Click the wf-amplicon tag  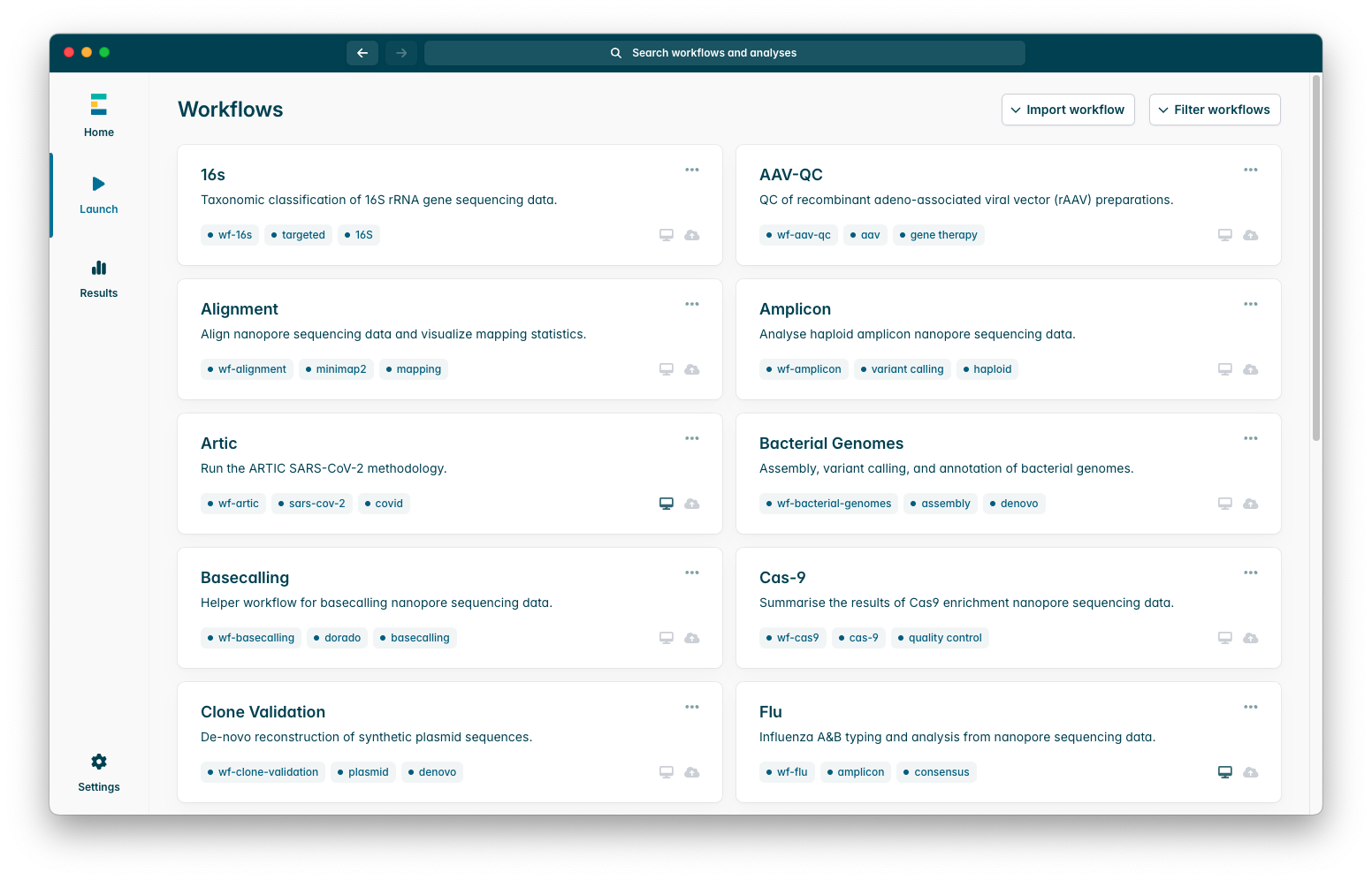click(804, 369)
